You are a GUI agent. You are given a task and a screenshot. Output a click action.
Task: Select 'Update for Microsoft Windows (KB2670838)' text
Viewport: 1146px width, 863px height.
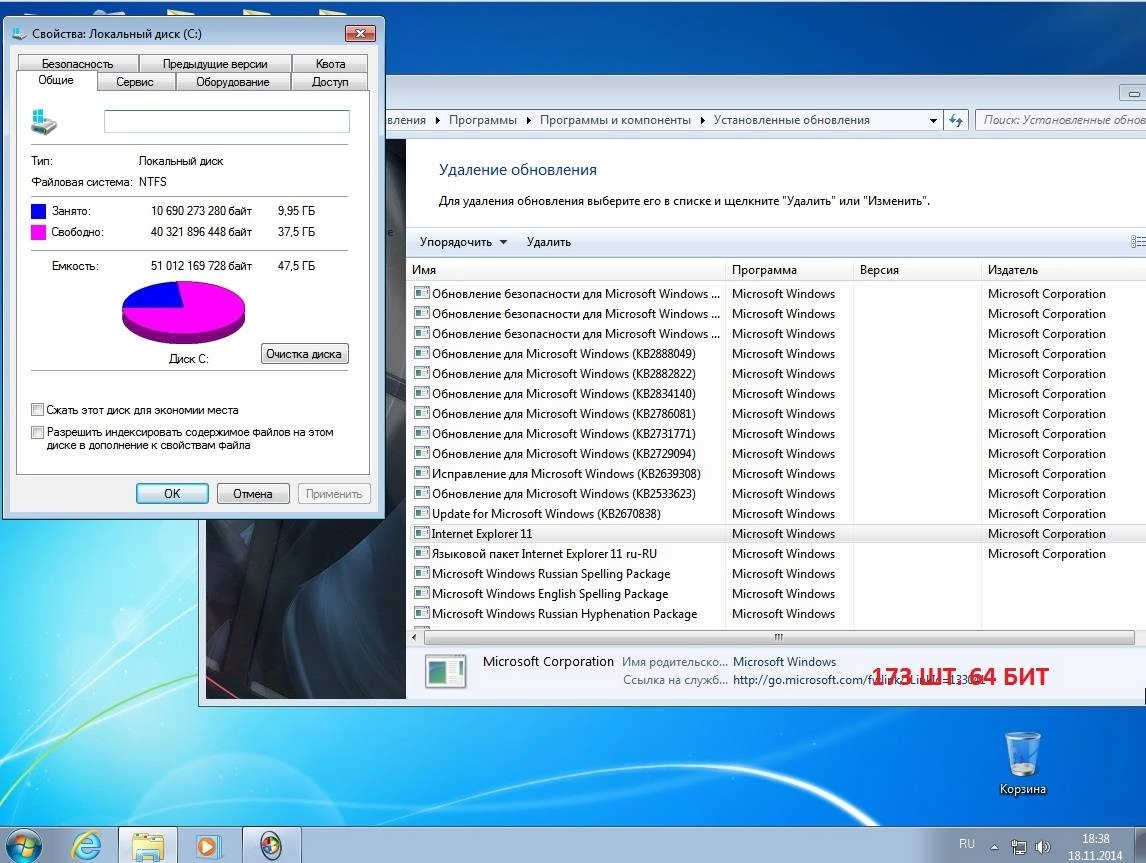pyautogui.click(x=546, y=514)
